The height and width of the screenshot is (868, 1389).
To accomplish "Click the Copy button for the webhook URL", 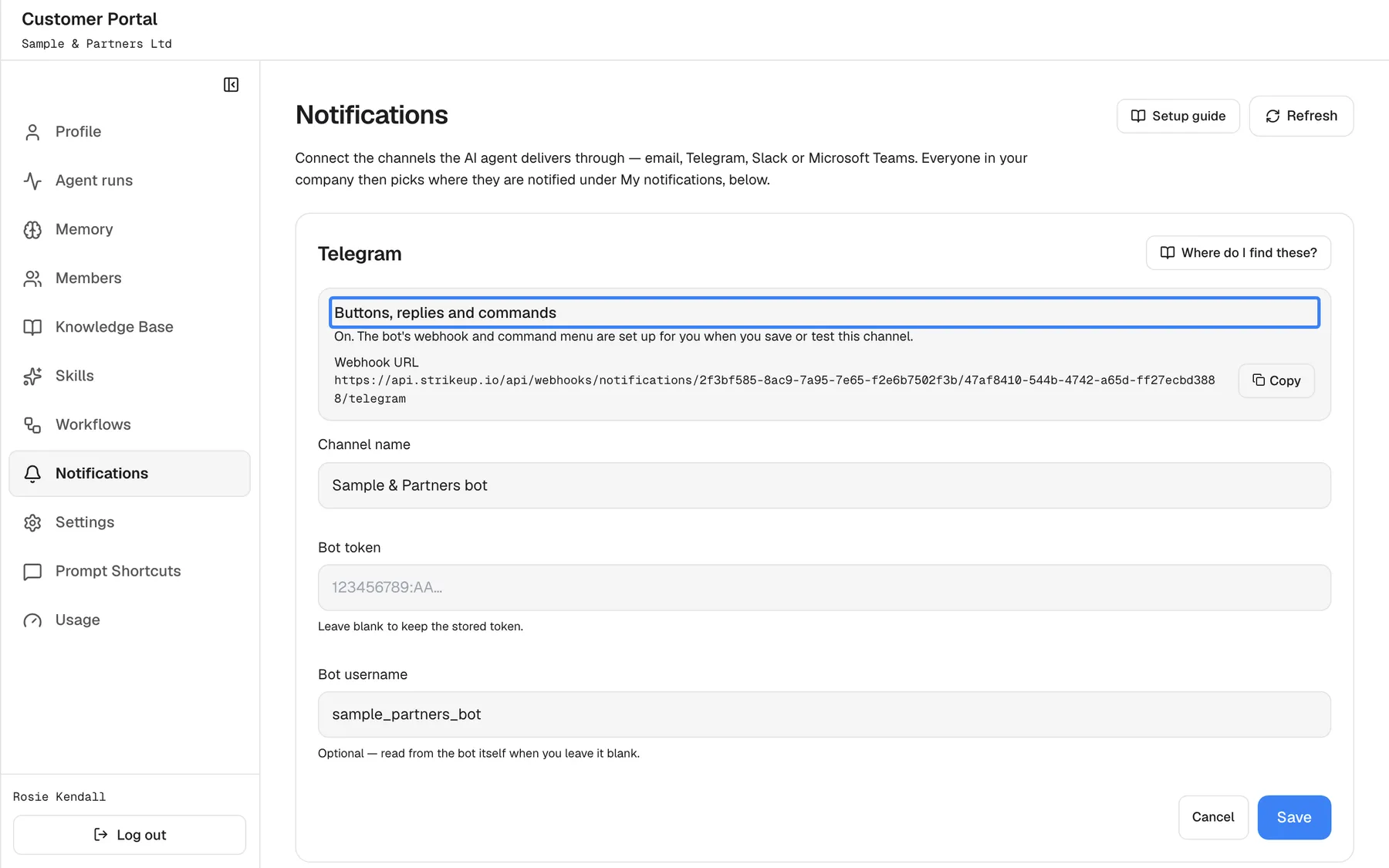I will (x=1276, y=380).
